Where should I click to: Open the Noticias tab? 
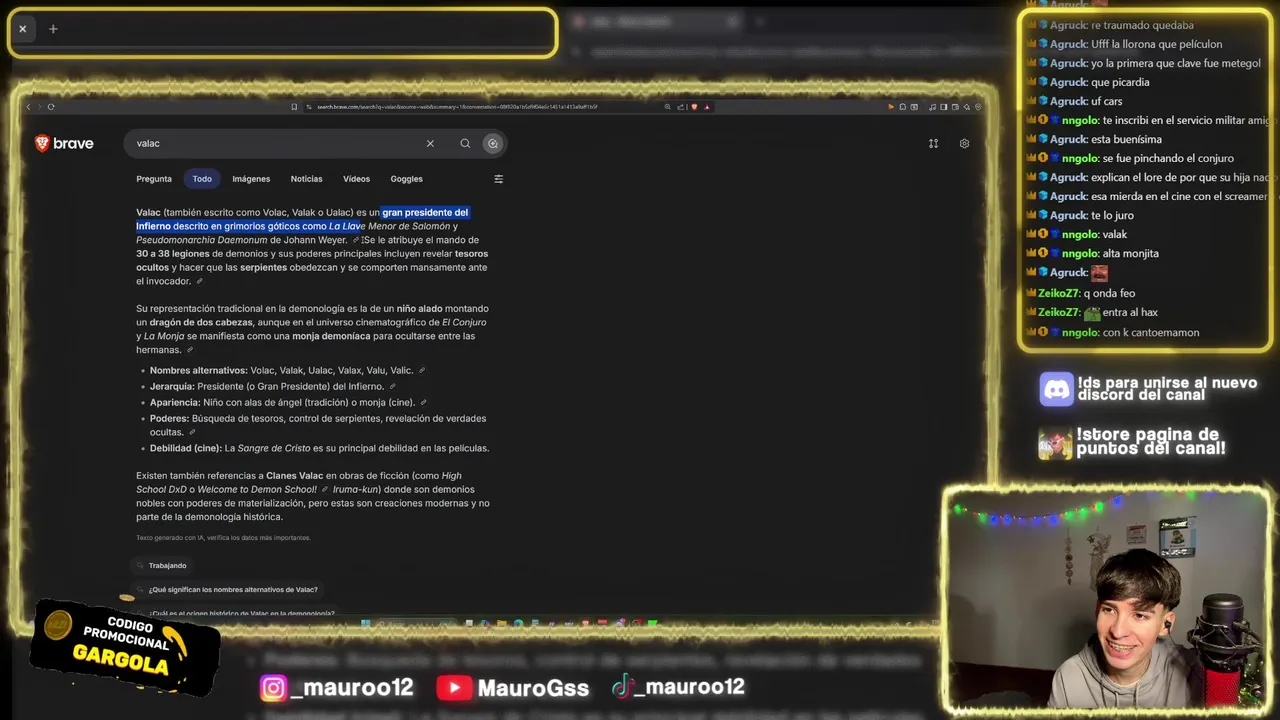306,179
